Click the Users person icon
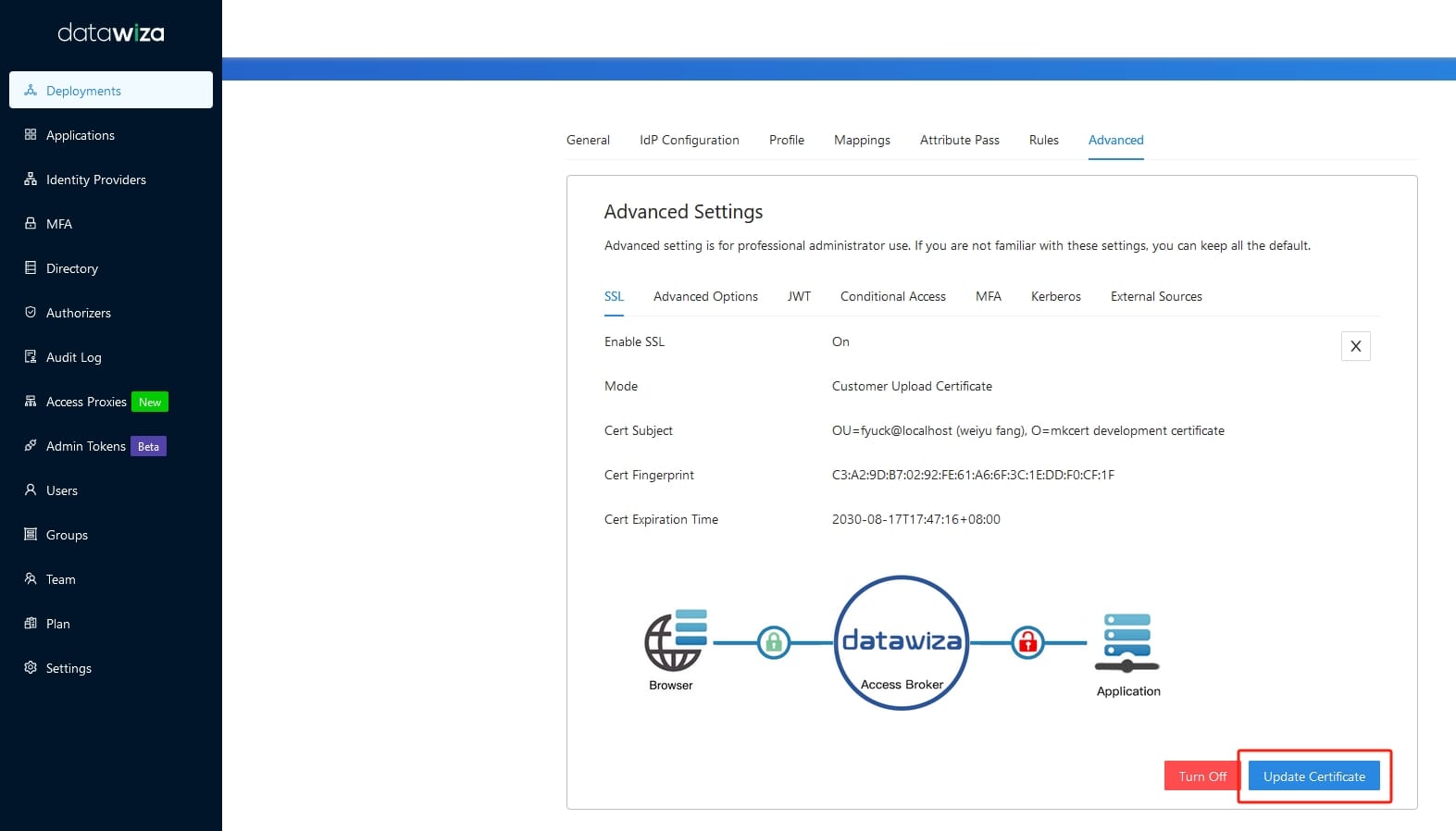The width and height of the screenshot is (1456, 831). click(31, 490)
